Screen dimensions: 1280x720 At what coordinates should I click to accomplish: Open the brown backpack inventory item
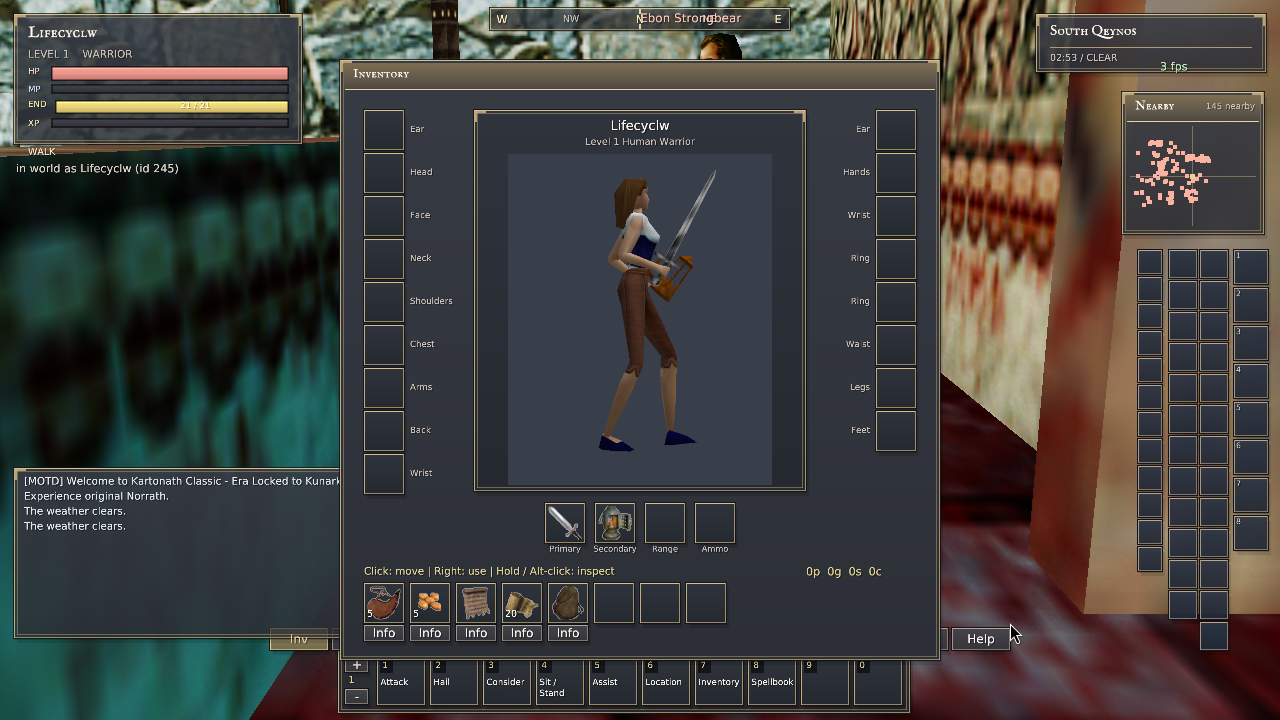568,603
